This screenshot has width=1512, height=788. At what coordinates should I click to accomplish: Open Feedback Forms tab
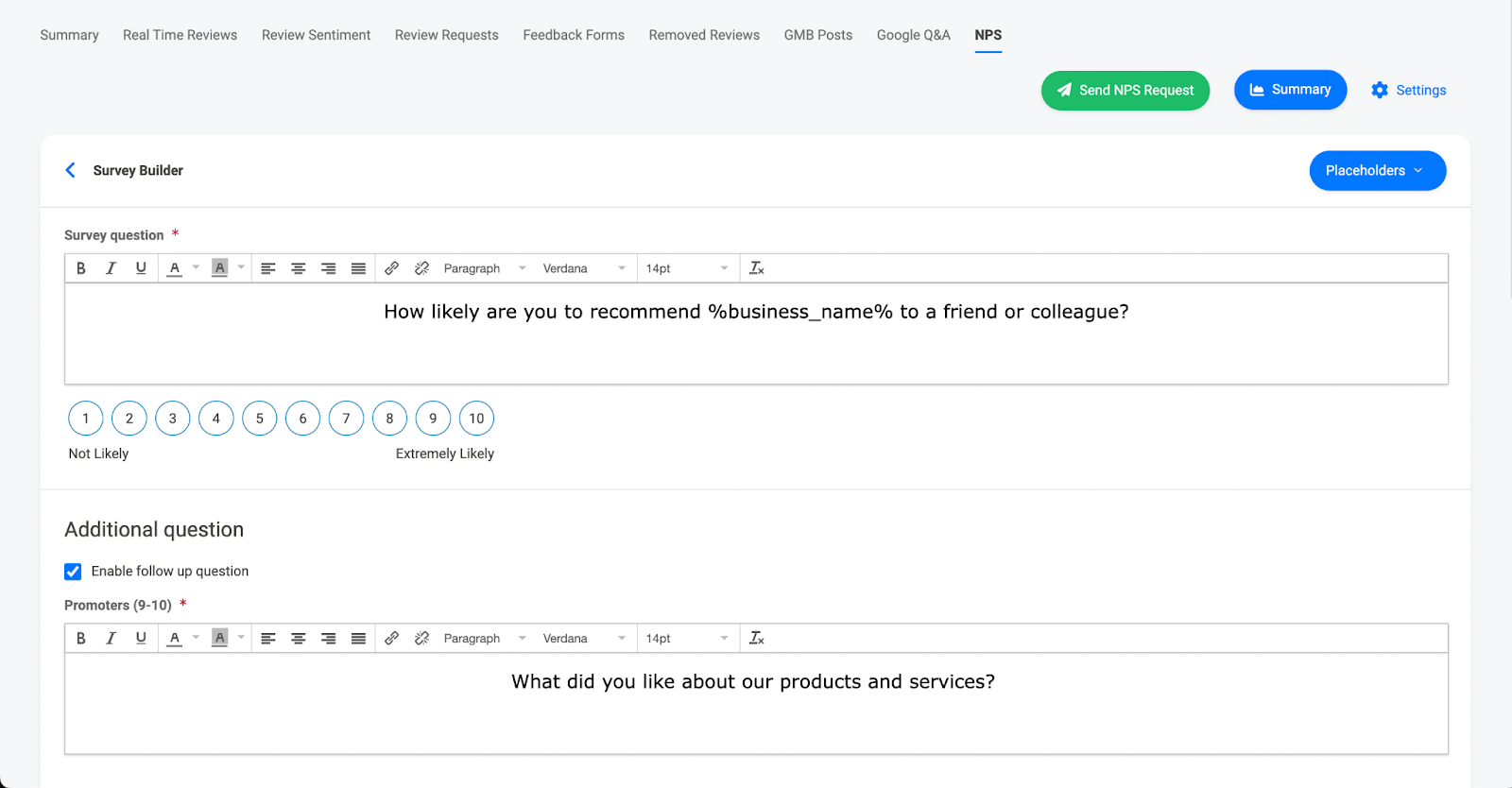(x=574, y=35)
